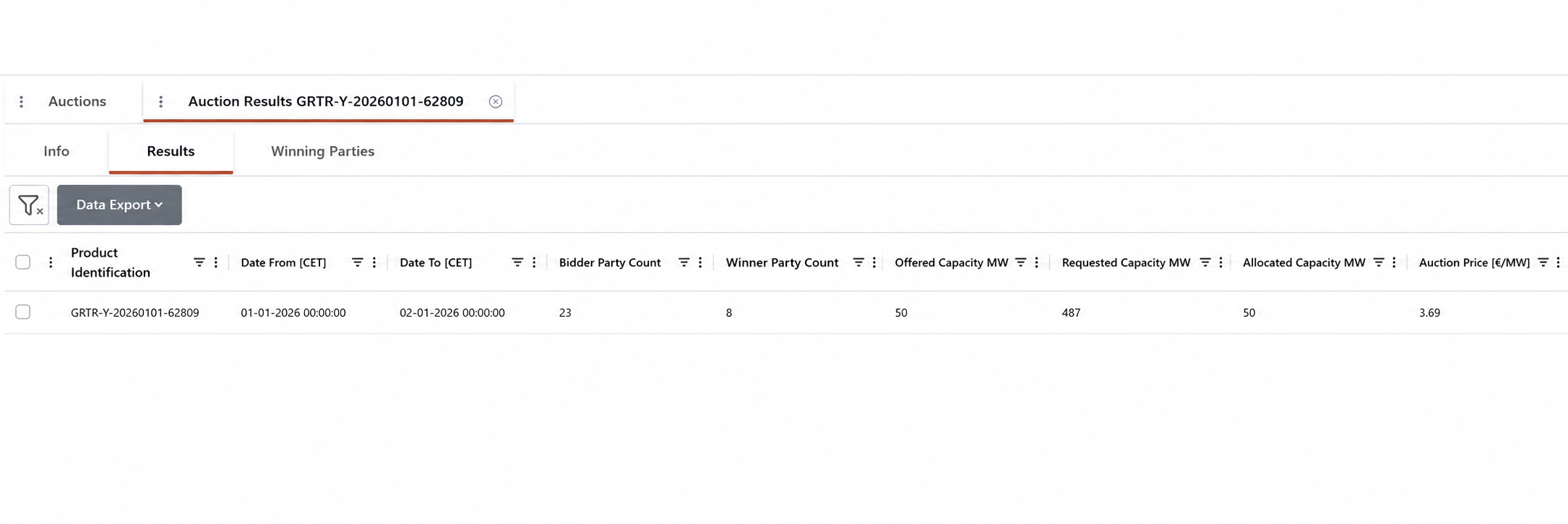The image size is (1568, 524).
Task: Open filter for Product Identification column
Action: [x=199, y=262]
